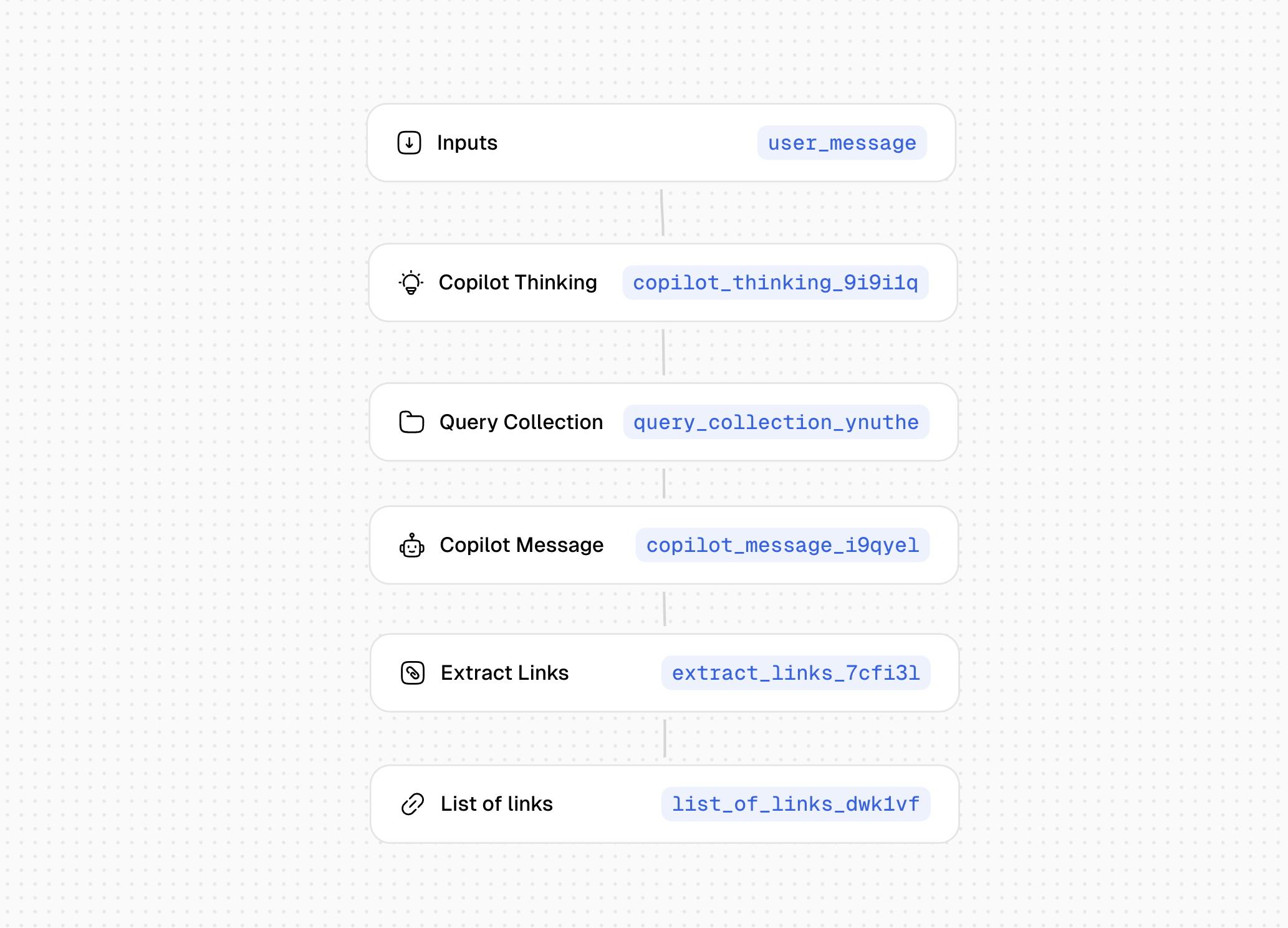The height and width of the screenshot is (928, 1288).
Task: Click the Inputs download arrow icon
Action: 409,143
